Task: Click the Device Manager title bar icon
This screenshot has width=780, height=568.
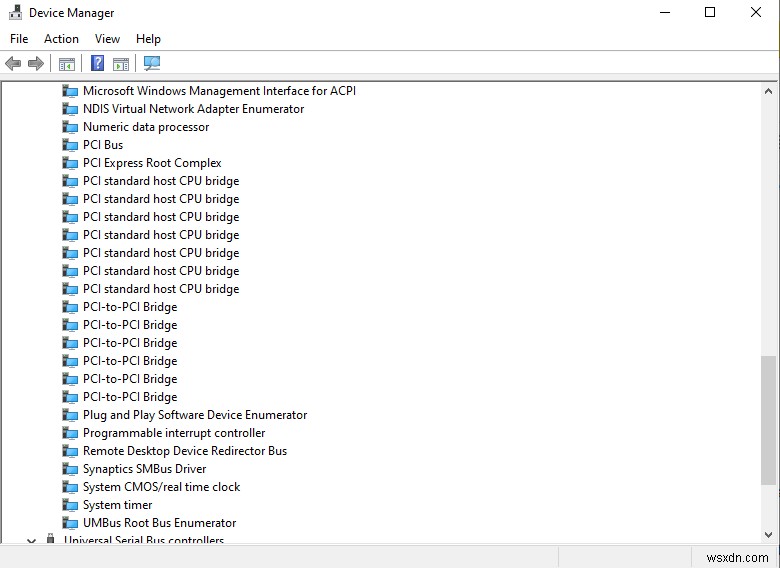Action: tap(15, 12)
